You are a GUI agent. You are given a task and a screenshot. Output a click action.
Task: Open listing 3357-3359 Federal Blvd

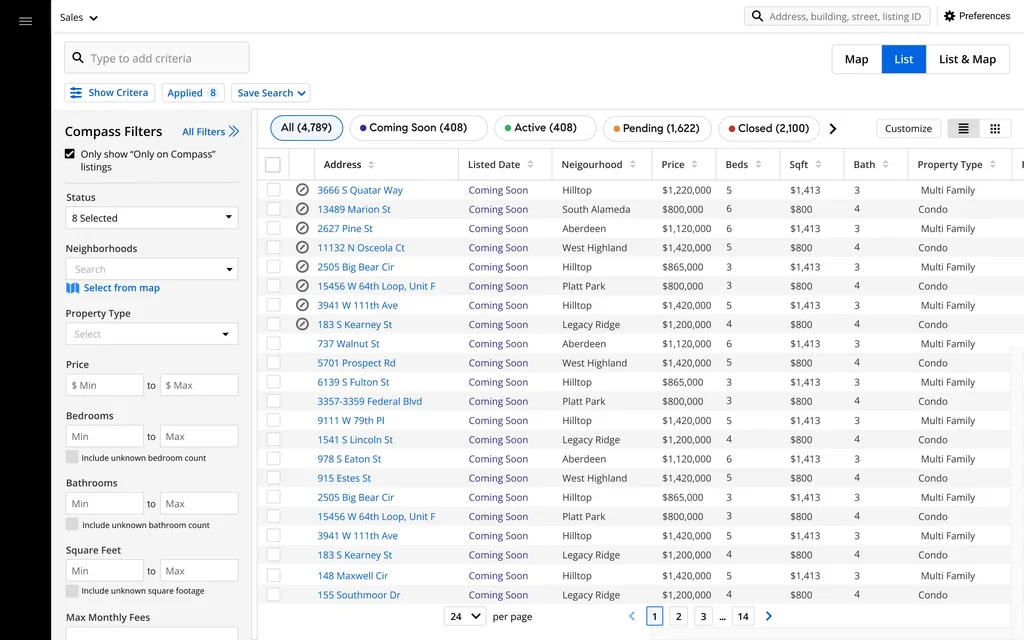click(370, 401)
